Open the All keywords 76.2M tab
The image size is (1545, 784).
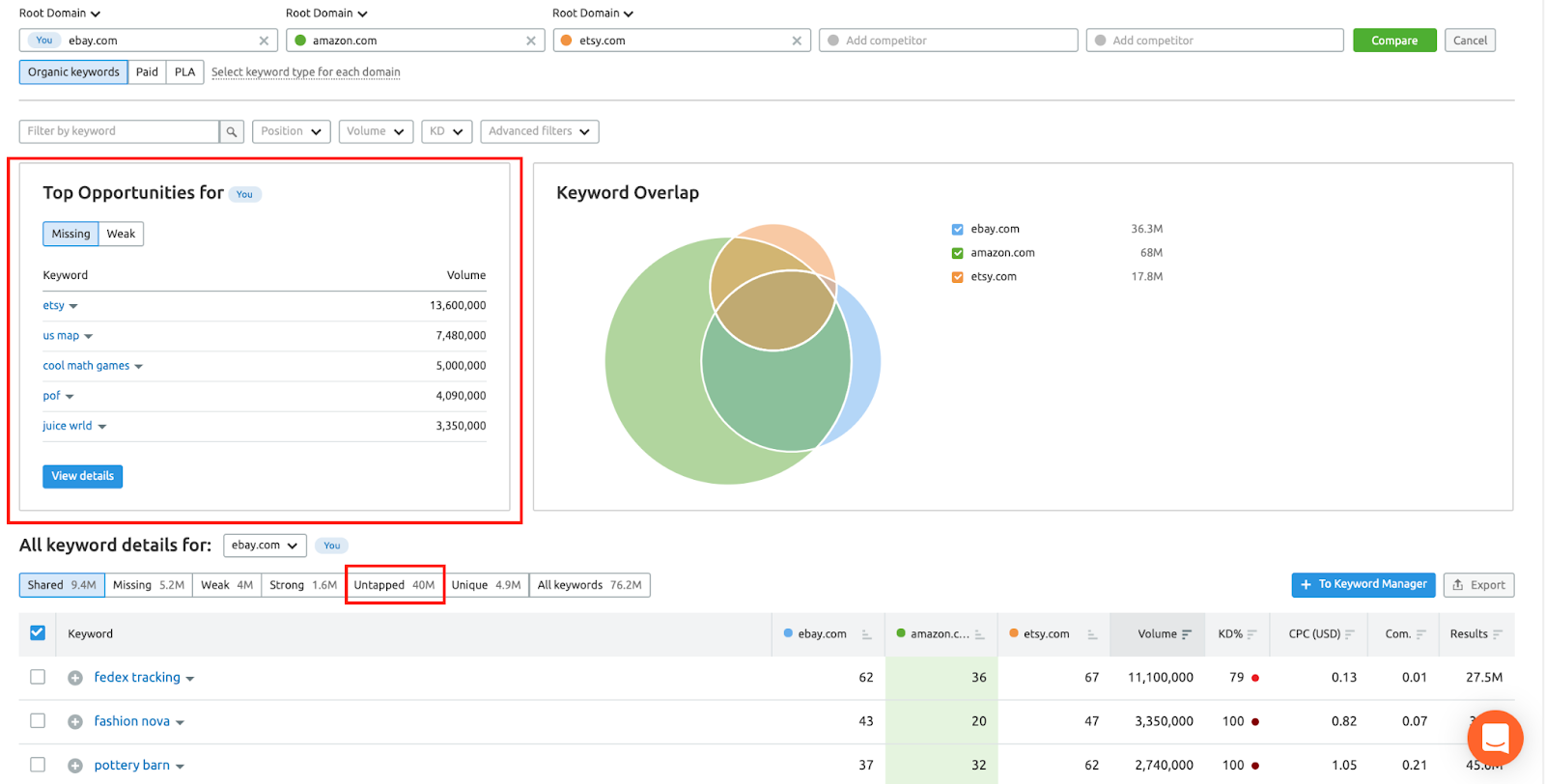[x=589, y=585]
